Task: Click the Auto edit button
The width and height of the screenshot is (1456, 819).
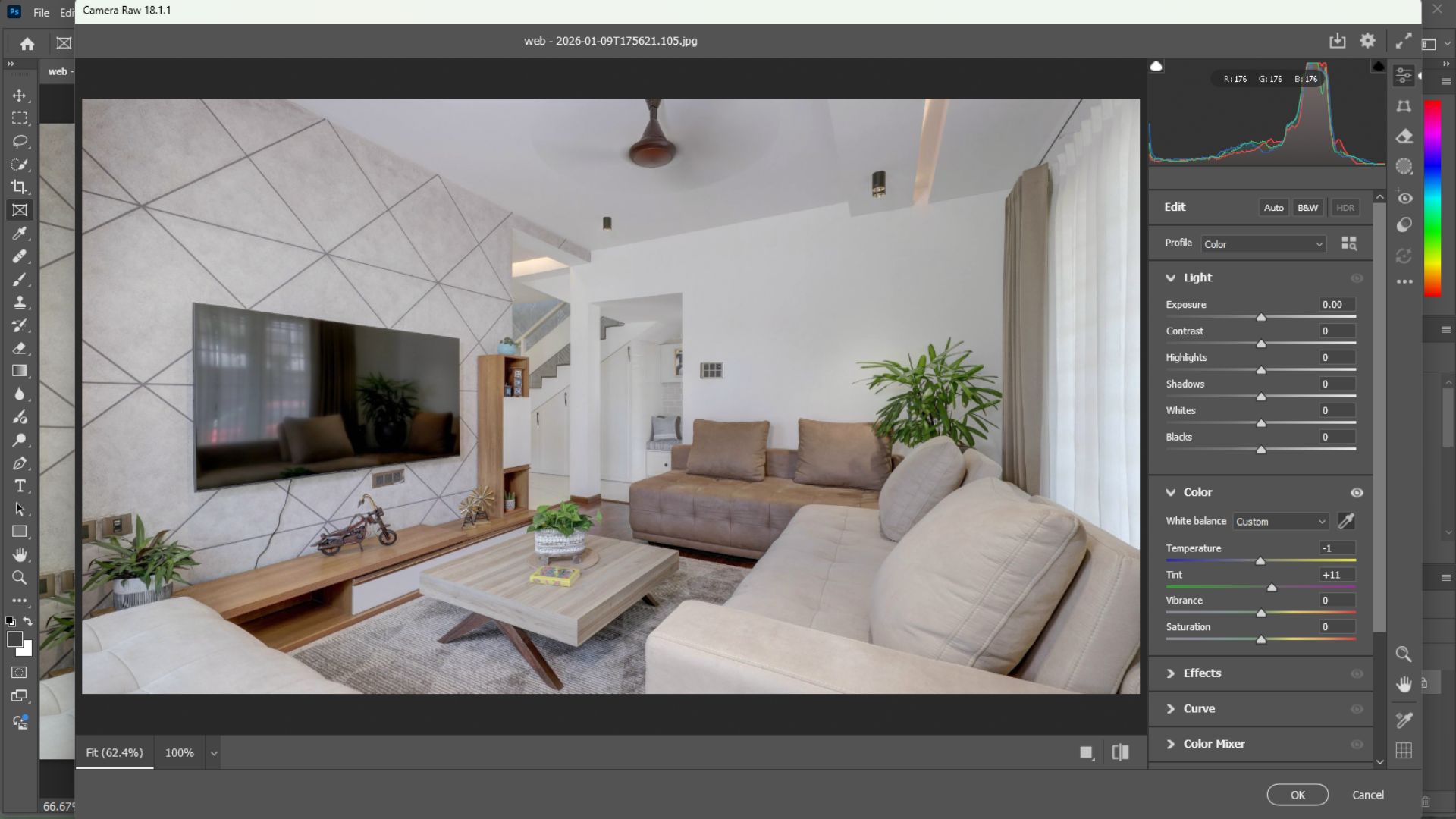Action: [1273, 208]
